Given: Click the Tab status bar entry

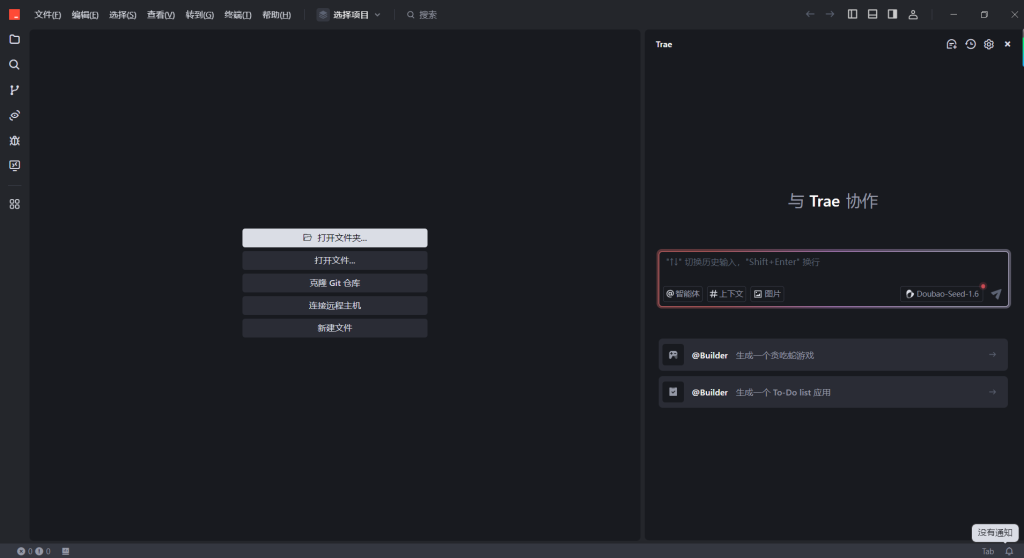Looking at the screenshot, I should click(988, 551).
